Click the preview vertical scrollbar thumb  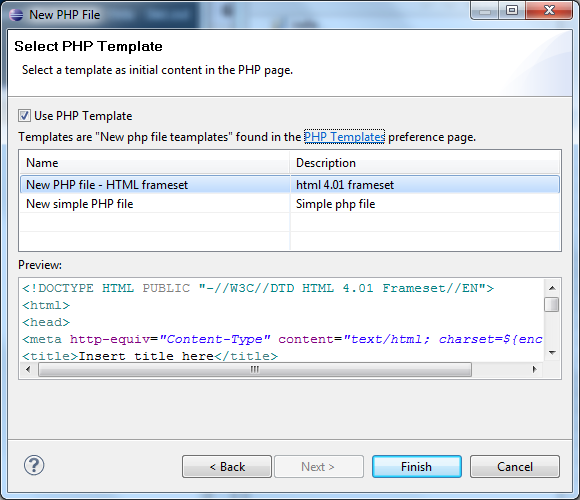pyautogui.click(x=552, y=305)
